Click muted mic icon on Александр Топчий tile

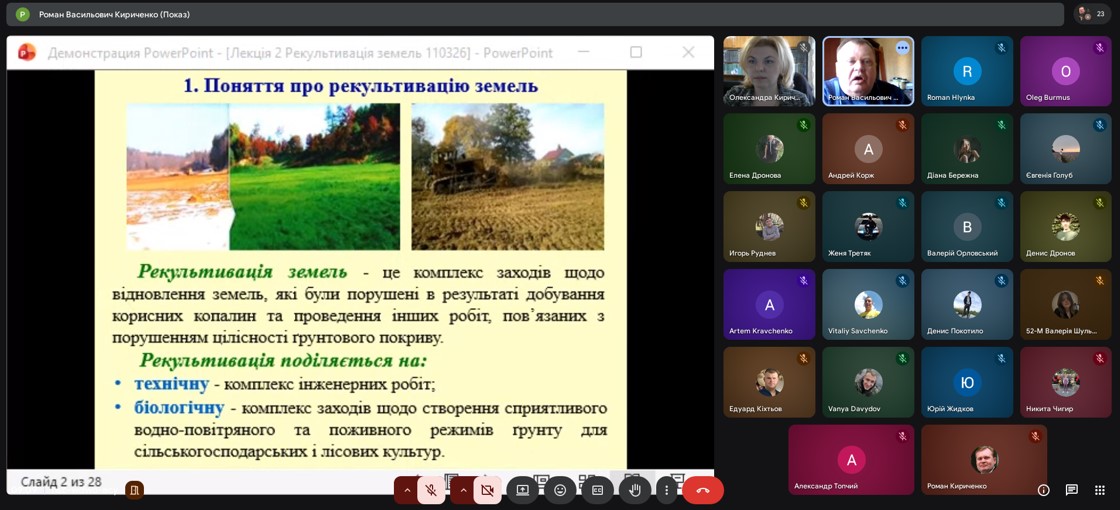pos(903,436)
